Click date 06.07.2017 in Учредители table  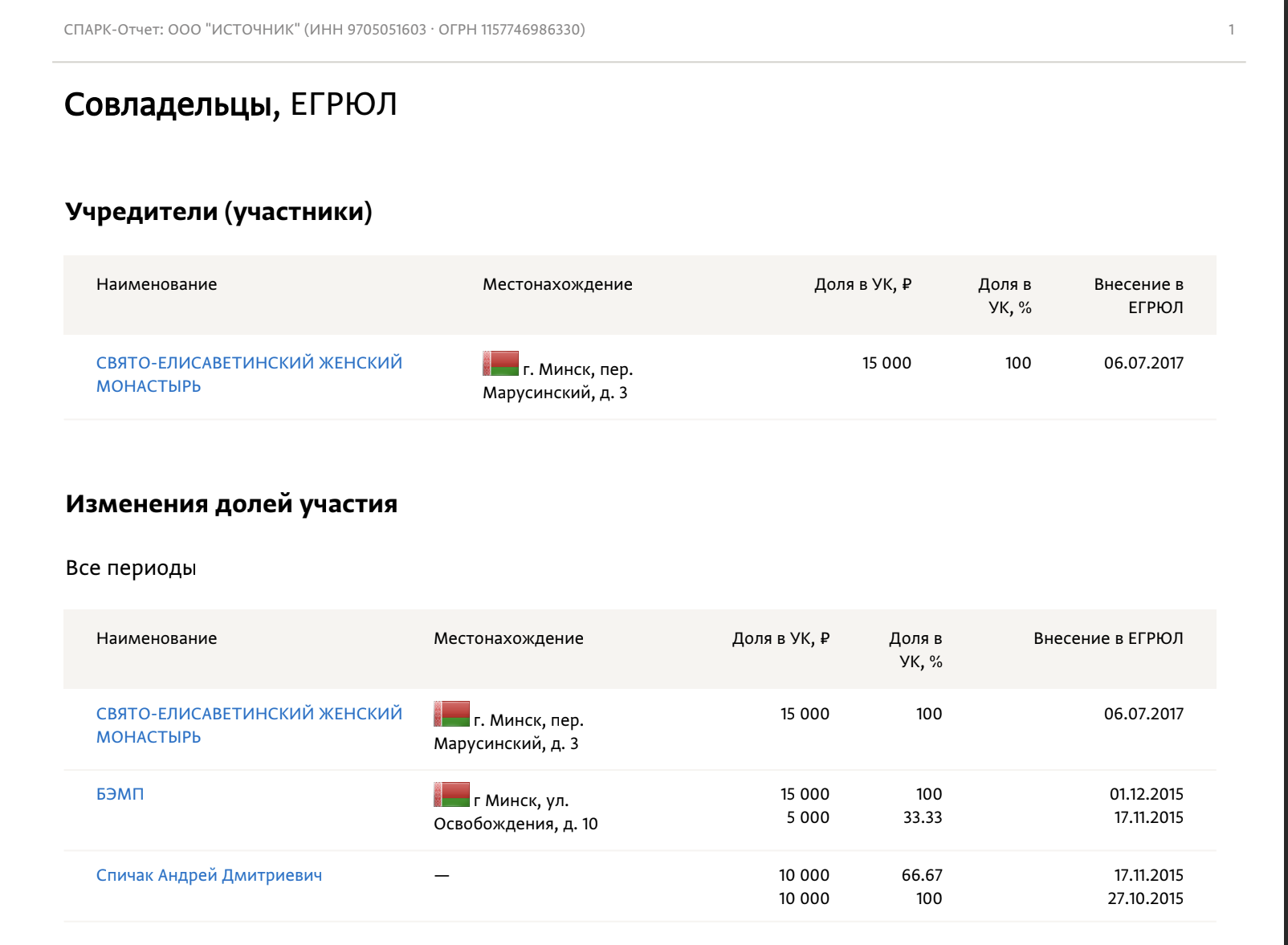(1143, 363)
